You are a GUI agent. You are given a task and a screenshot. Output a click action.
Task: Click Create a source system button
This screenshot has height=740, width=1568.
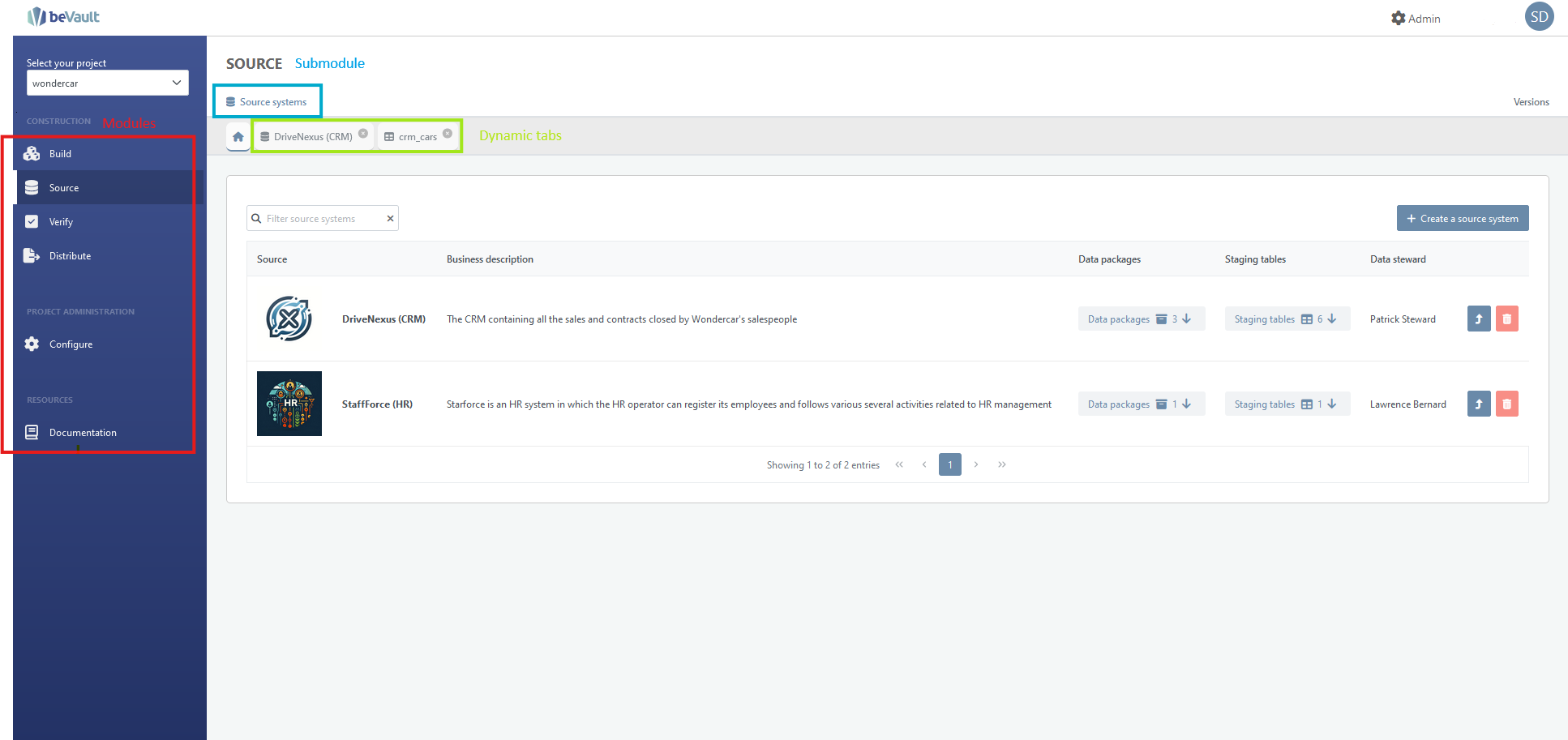click(1462, 219)
